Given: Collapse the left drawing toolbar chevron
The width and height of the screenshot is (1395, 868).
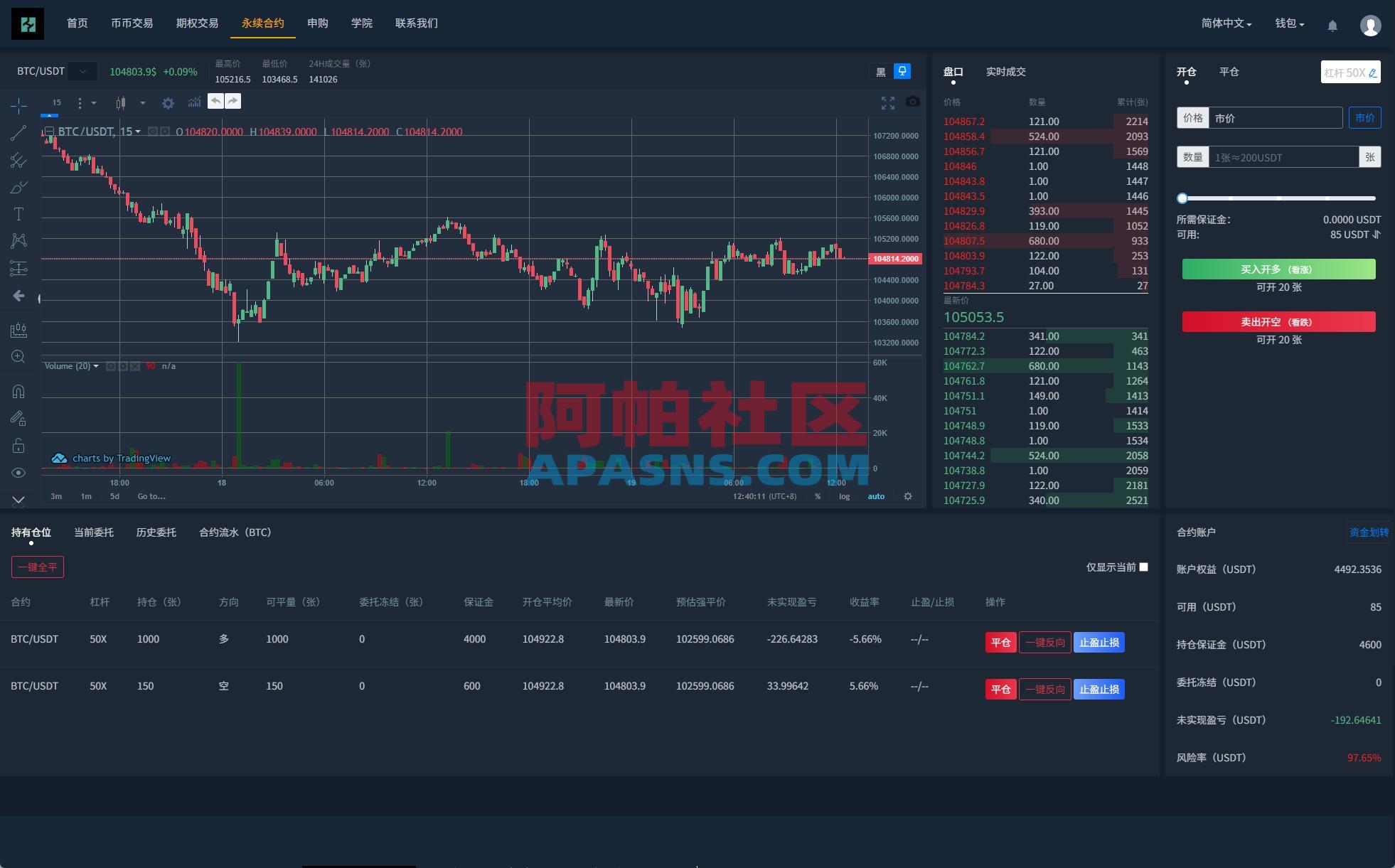Looking at the screenshot, I should (x=18, y=500).
